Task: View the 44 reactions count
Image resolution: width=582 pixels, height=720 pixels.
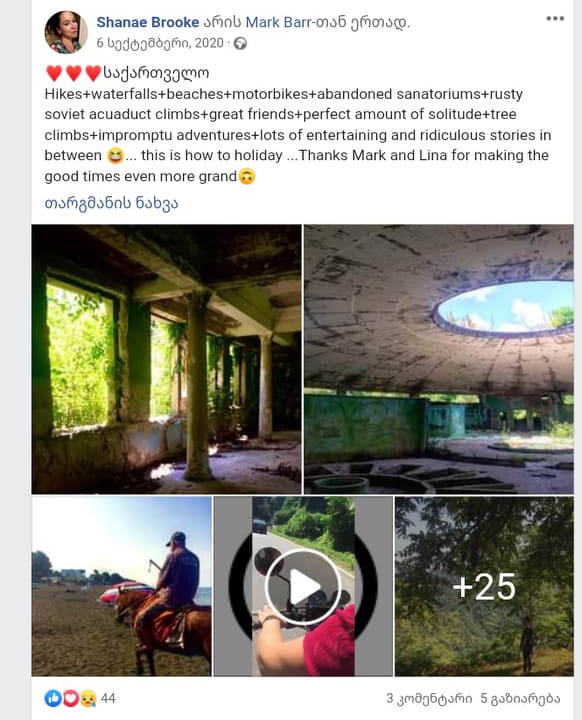Action: click(108, 698)
